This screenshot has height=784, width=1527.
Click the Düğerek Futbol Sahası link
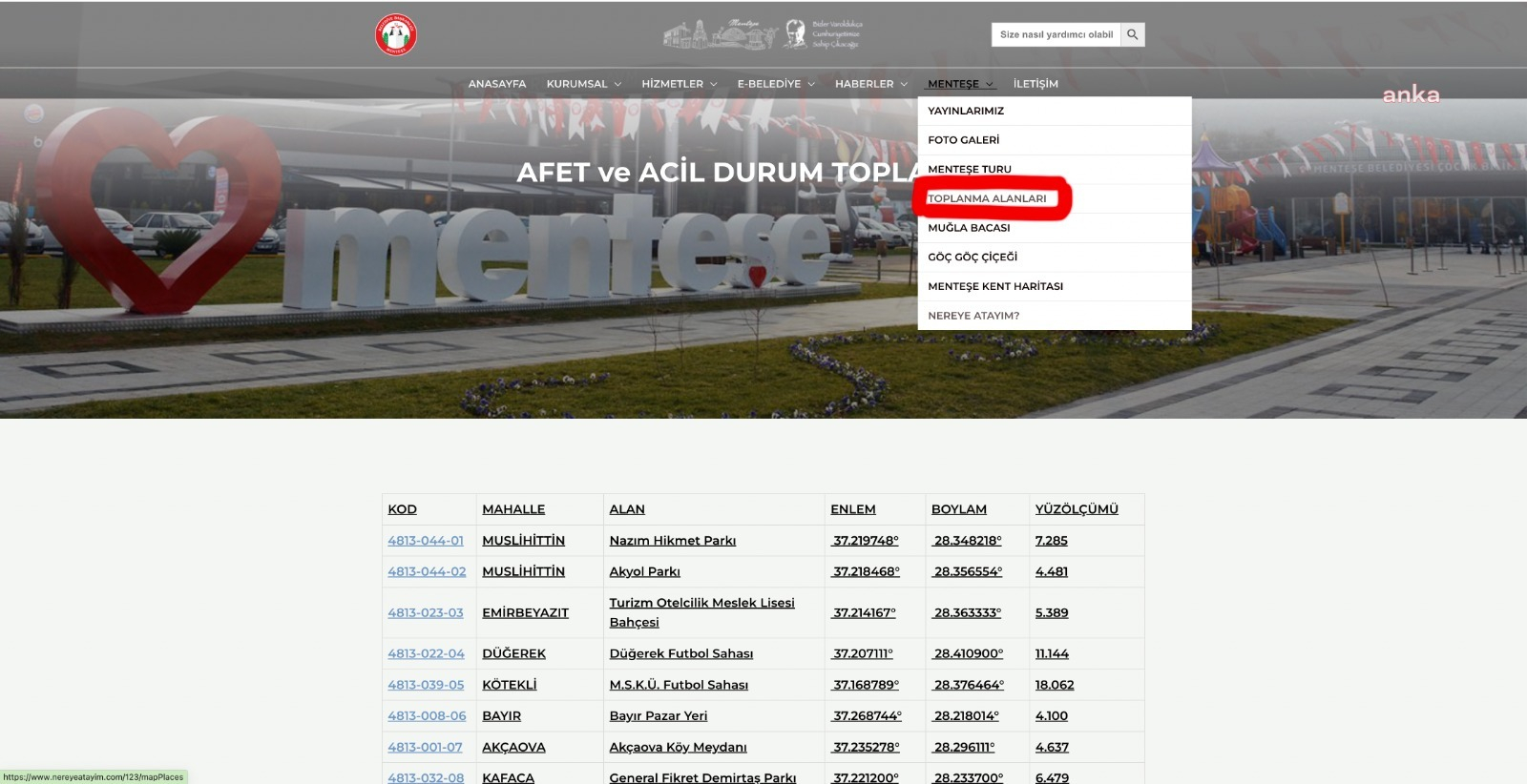coord(680,653)
